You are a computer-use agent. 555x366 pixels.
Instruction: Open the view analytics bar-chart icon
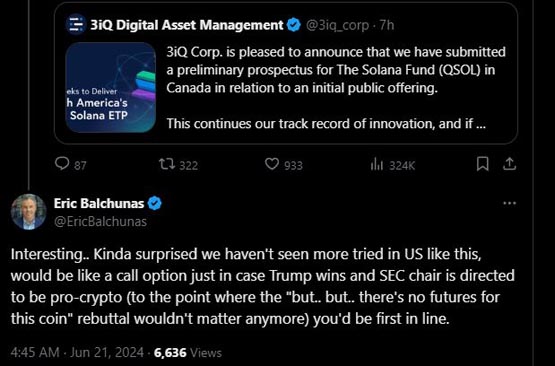click(x=377, y=164)
